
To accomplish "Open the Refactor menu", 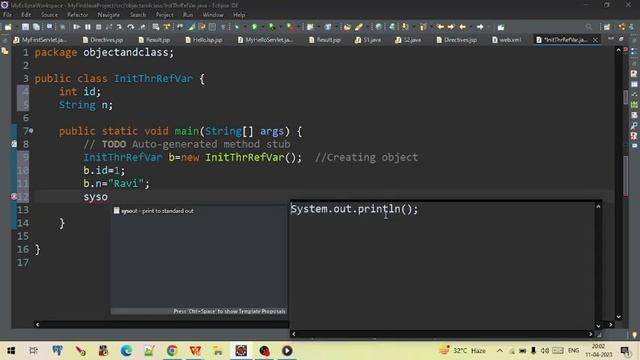I will pyautogui.click(x=78, y=15).
